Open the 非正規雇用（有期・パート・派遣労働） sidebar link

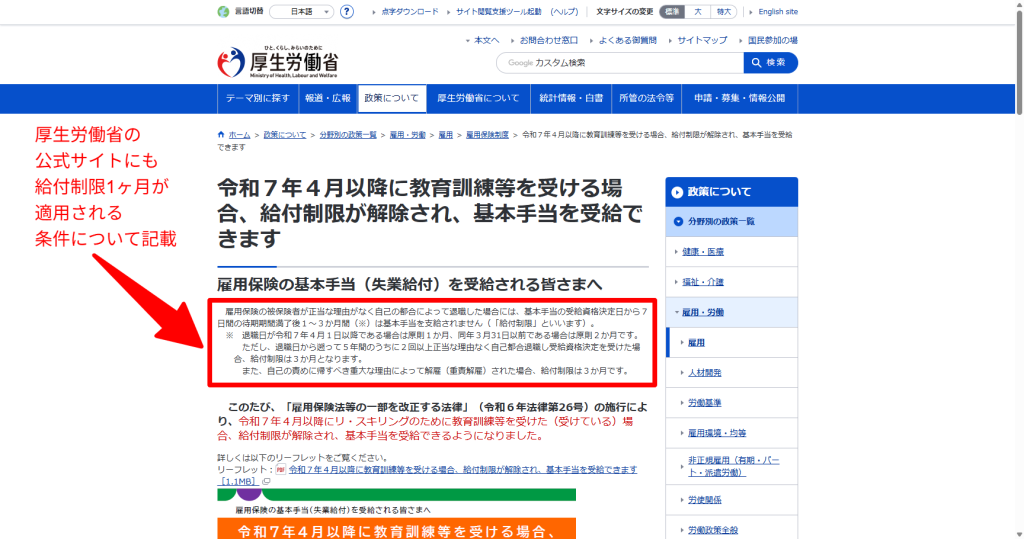pyautogui.click(x=733, y=466)
